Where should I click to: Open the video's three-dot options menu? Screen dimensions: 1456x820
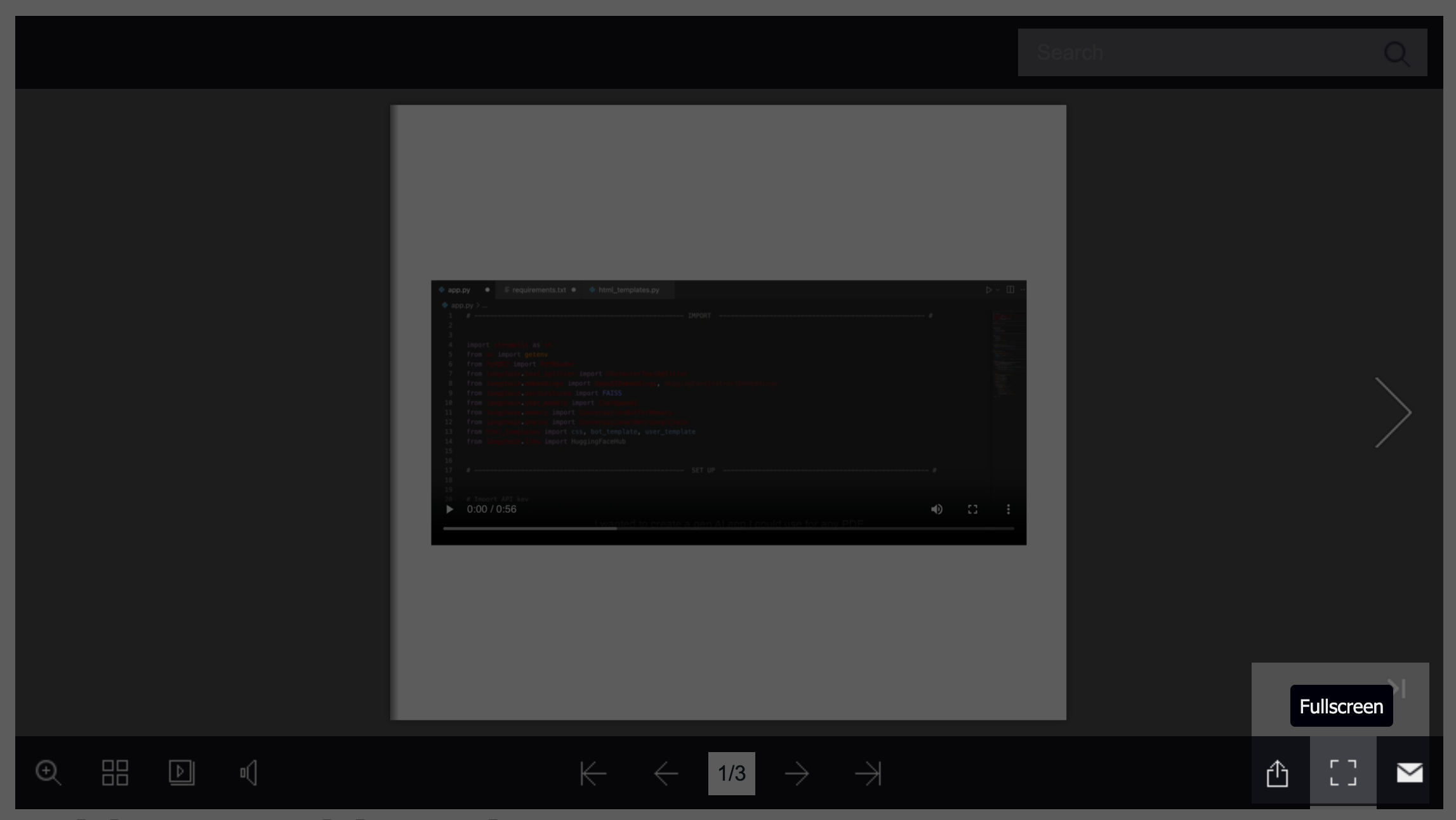click(1008, 509)
